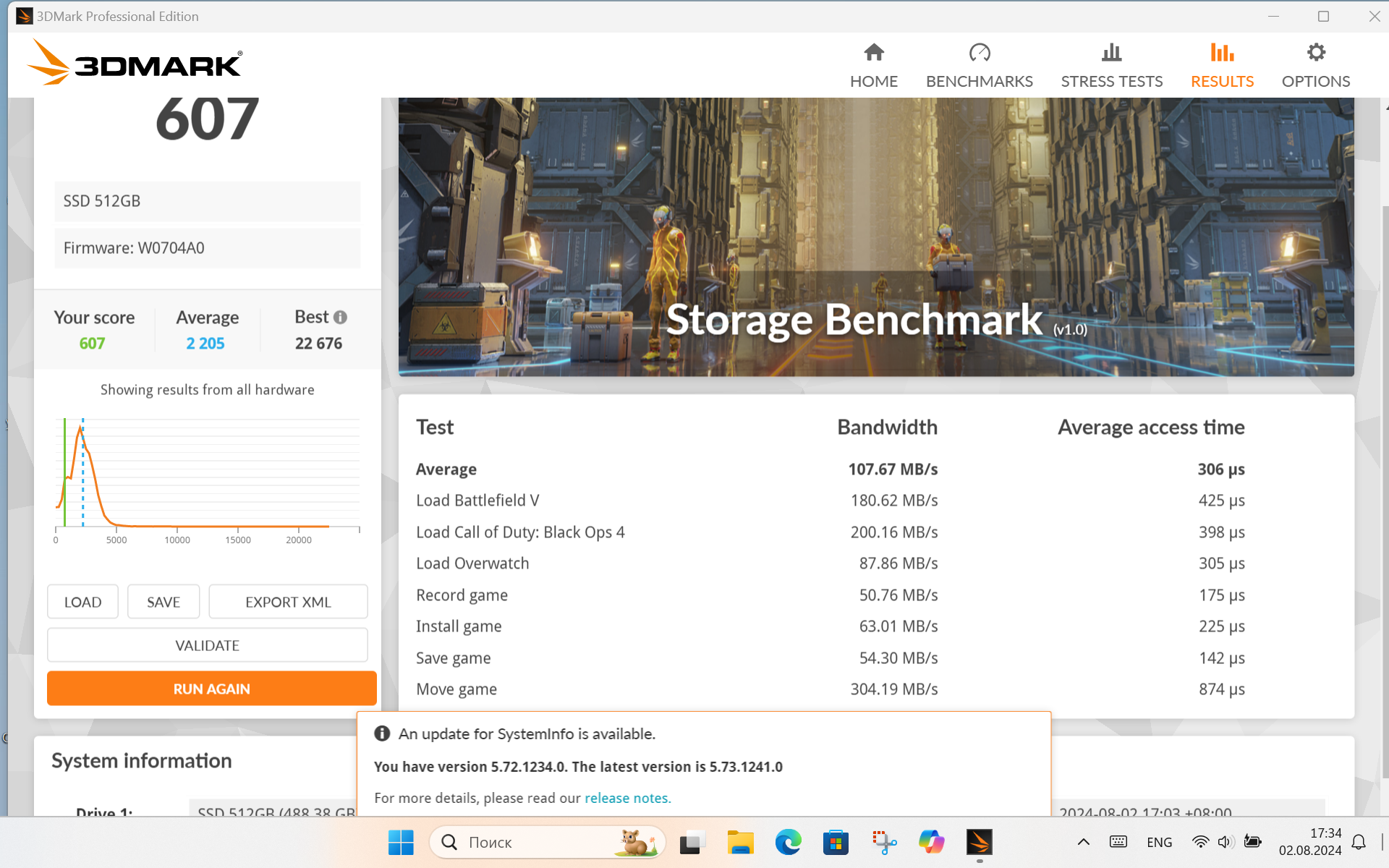The width and height of the screenshot is (1389, 868).
Task: Open the Options gear icon
Action: click(x=1315, y=53)
